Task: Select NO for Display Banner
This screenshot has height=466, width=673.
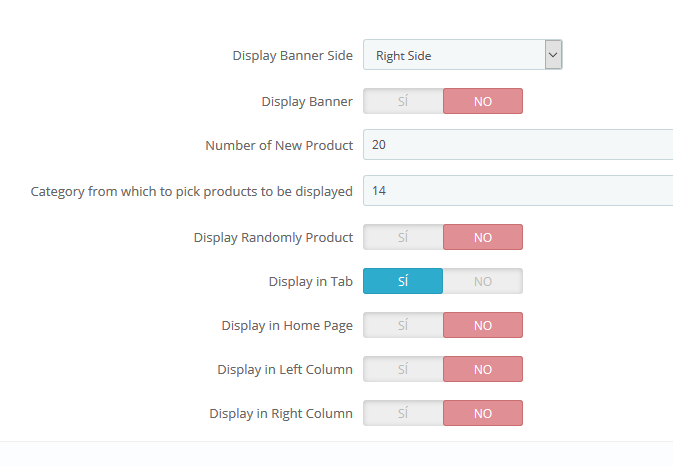Action: (x=483, y=101)
